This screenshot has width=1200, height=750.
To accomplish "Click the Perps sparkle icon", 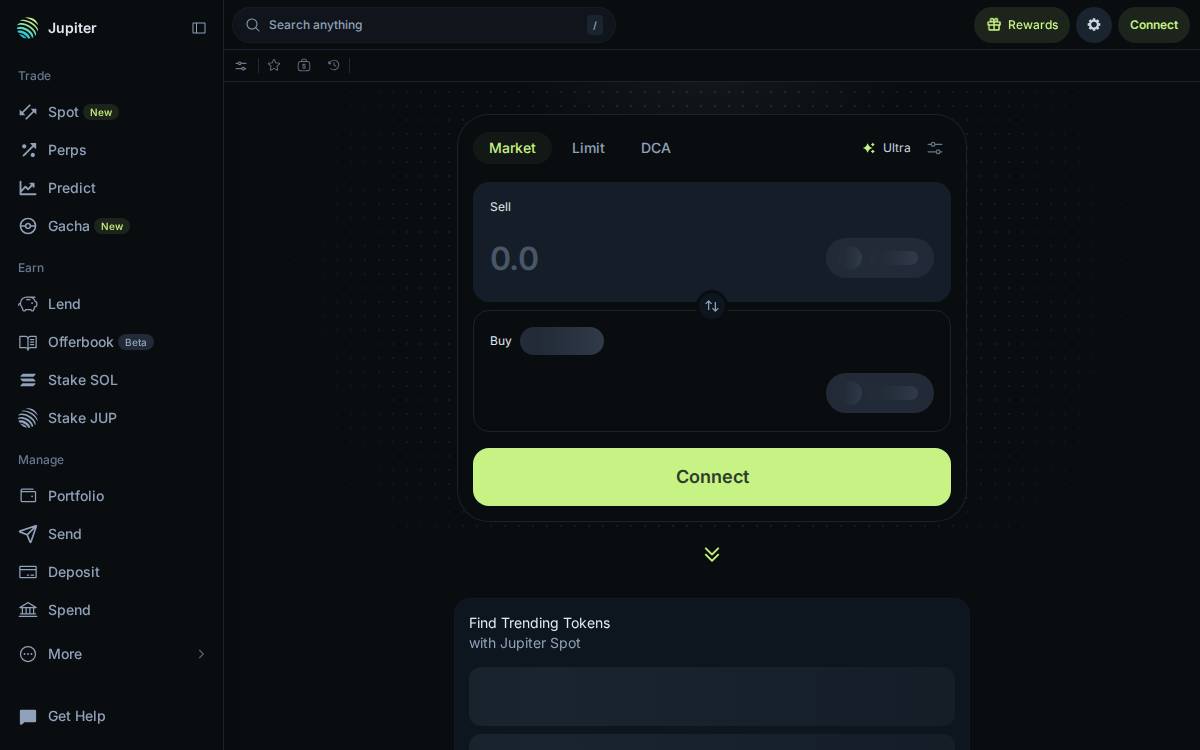I will [x=28, y=150].
